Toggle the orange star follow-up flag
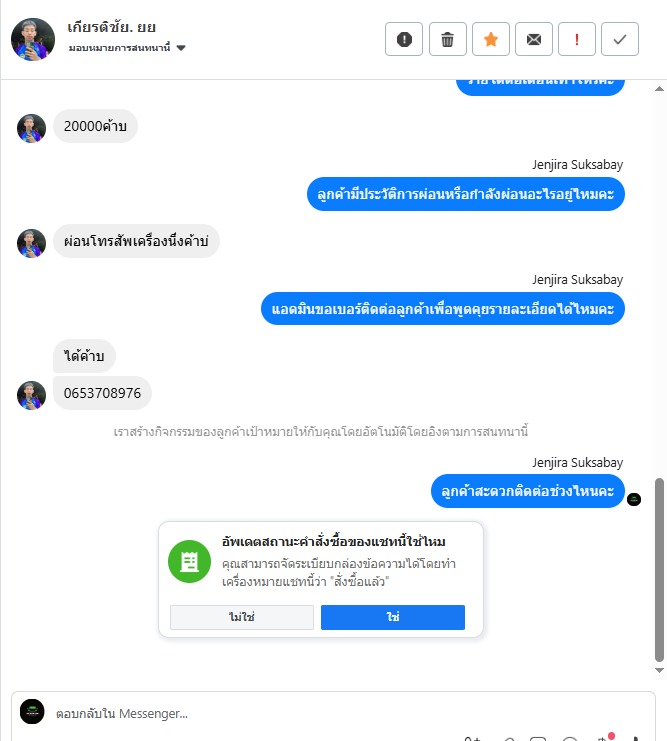This screenshot has height=741, width=667. coord(491,39)
